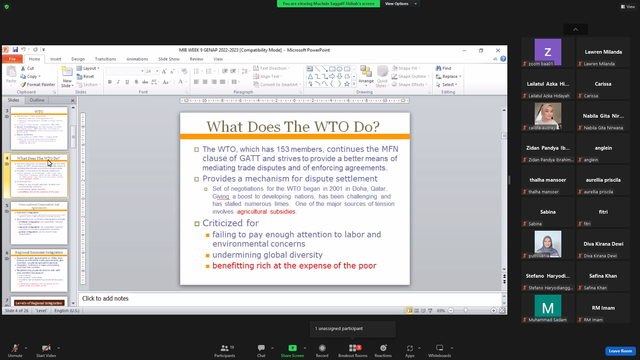This screenshot has width=640, height=360.
Task: Click the Cut button in Clipboard group
Action: [27, 68]
